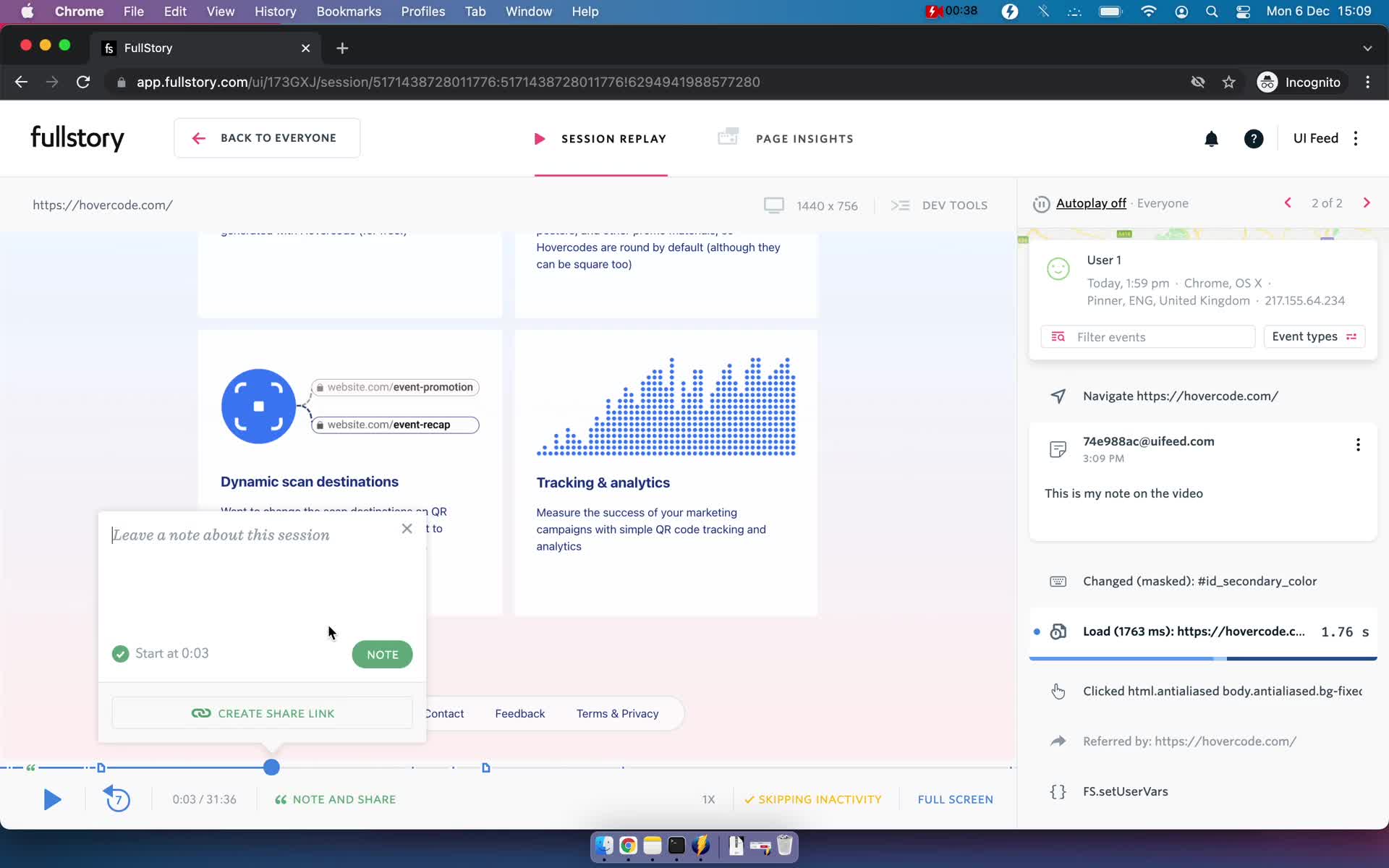The image size is (1389, 868).
Task: Click the clicked event hand icon
Action: (1058, 690)
